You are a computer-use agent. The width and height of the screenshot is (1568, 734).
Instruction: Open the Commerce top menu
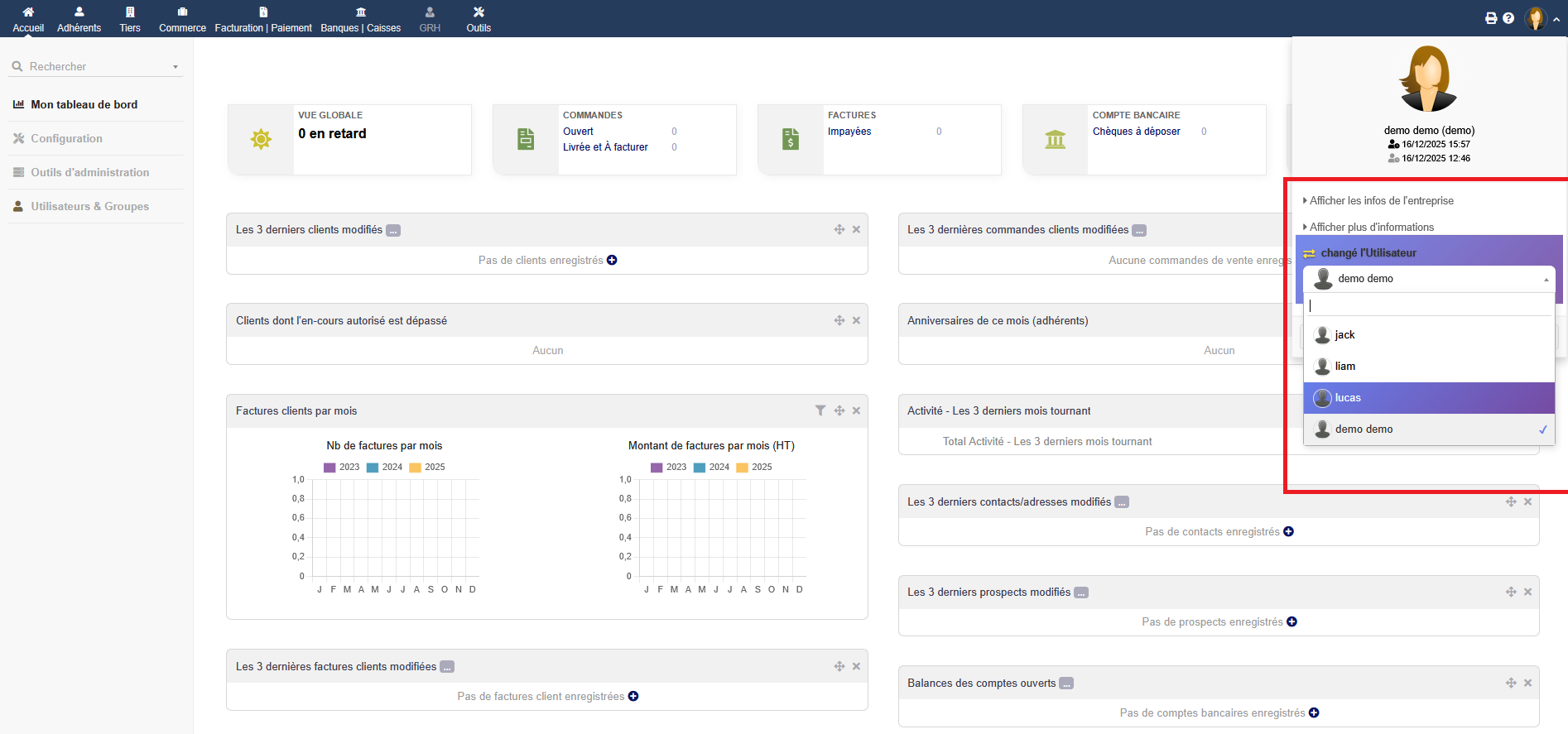click(182, 19)
